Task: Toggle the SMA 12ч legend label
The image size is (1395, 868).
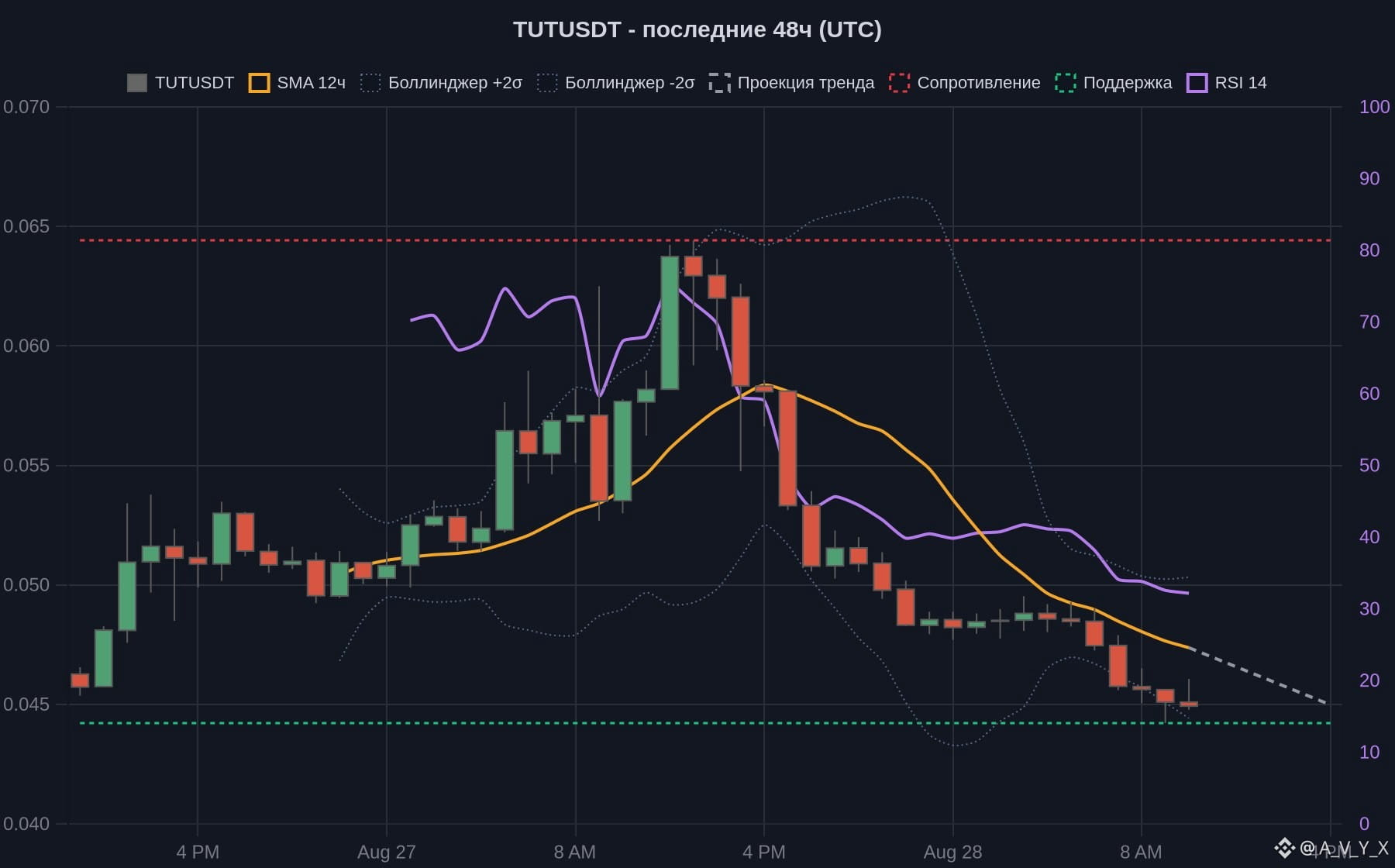Action: (312, 83)
